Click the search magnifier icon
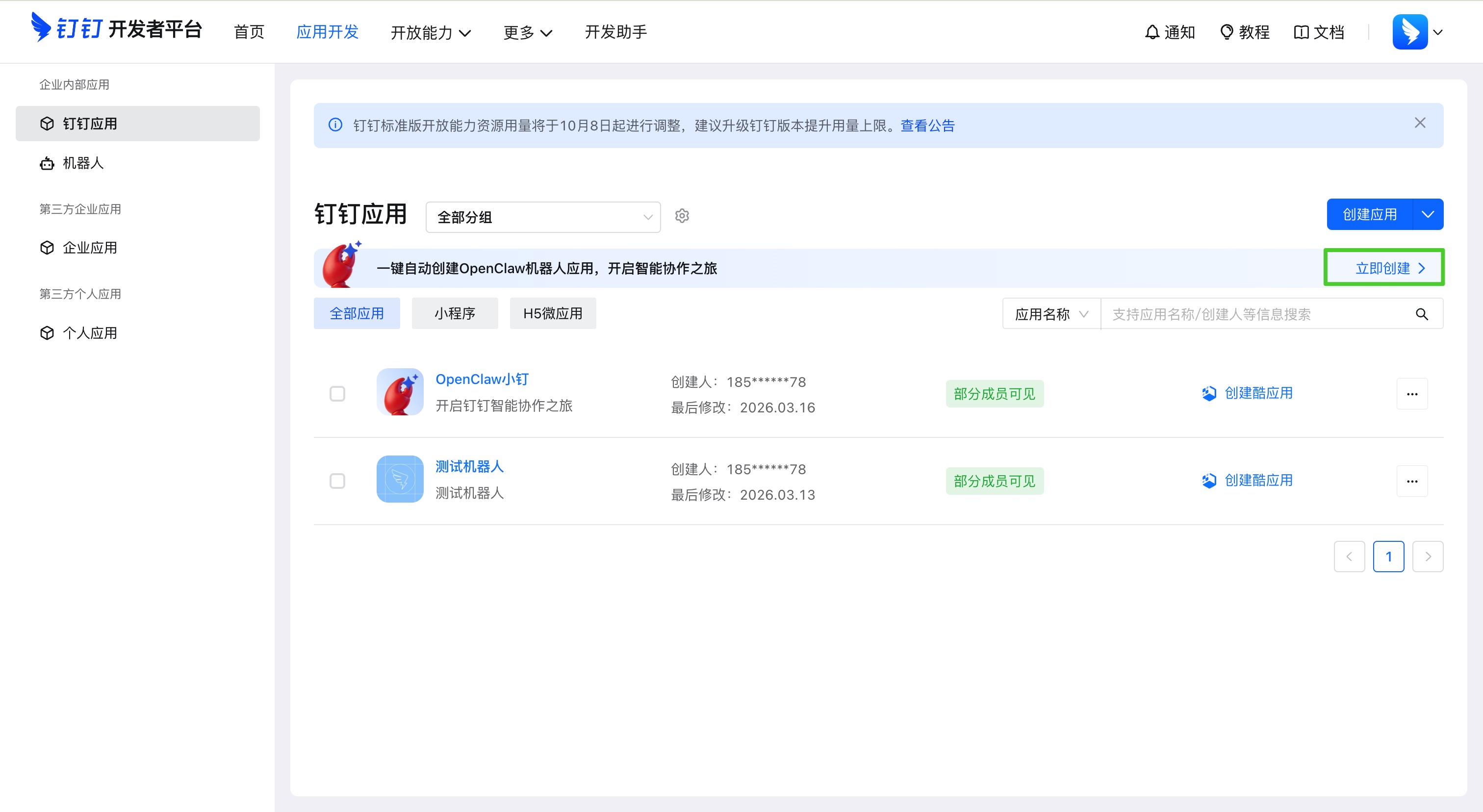The width and height of the screenshot is (1483, 812). click(1421, 314)
